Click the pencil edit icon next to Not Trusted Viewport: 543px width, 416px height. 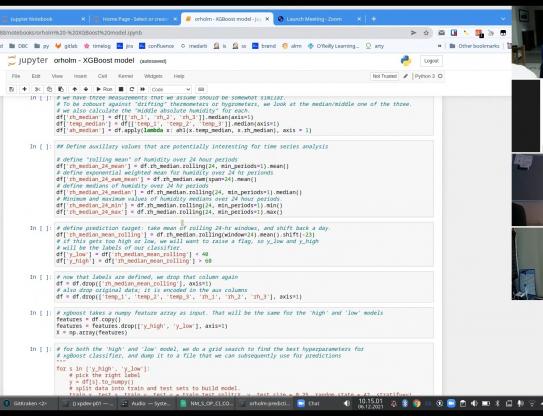pos(406,76)
